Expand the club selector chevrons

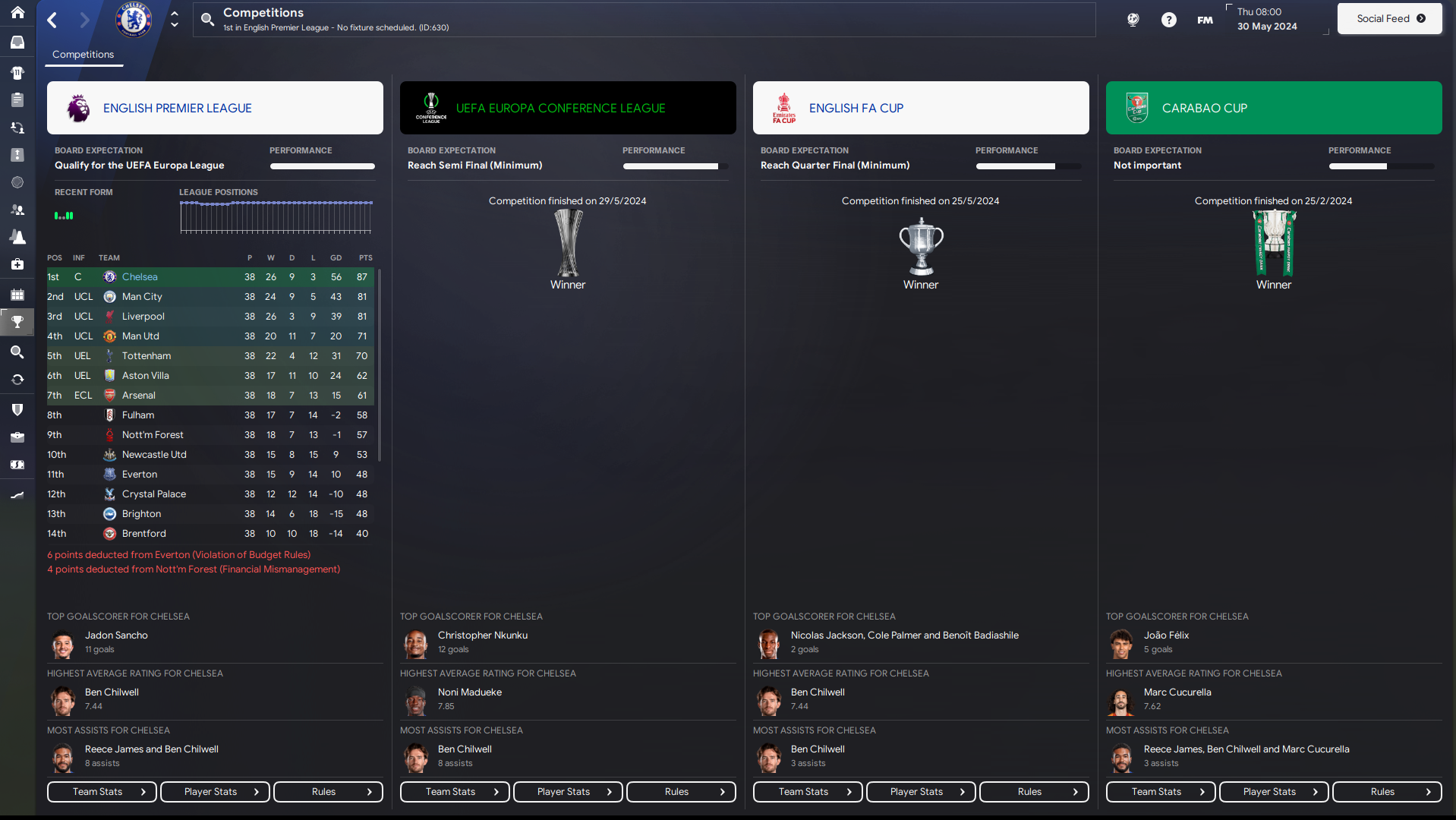pos(175,19)
